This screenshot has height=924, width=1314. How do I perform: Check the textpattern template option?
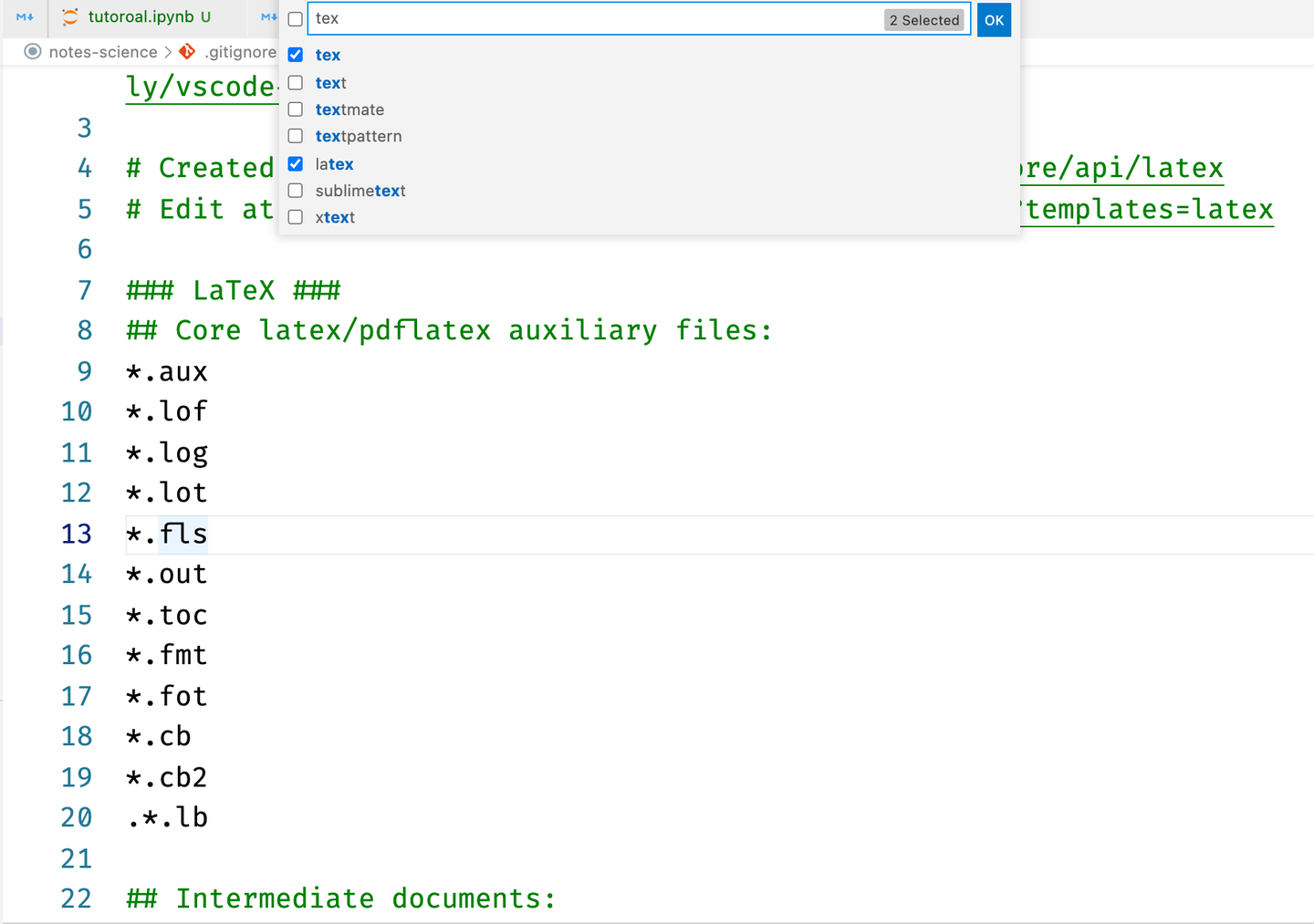[x=296, y=136]
